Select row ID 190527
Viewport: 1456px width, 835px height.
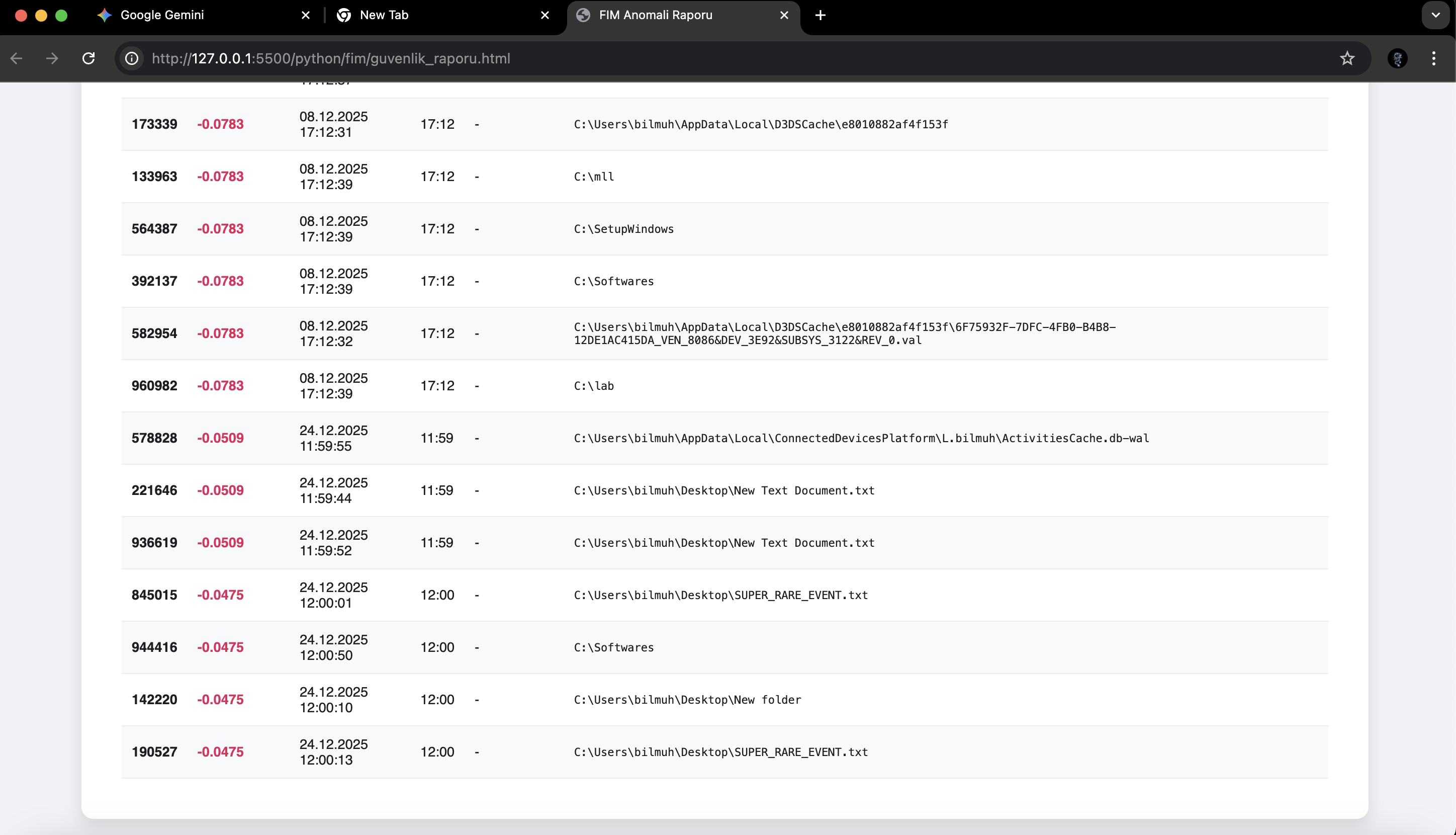154,752
